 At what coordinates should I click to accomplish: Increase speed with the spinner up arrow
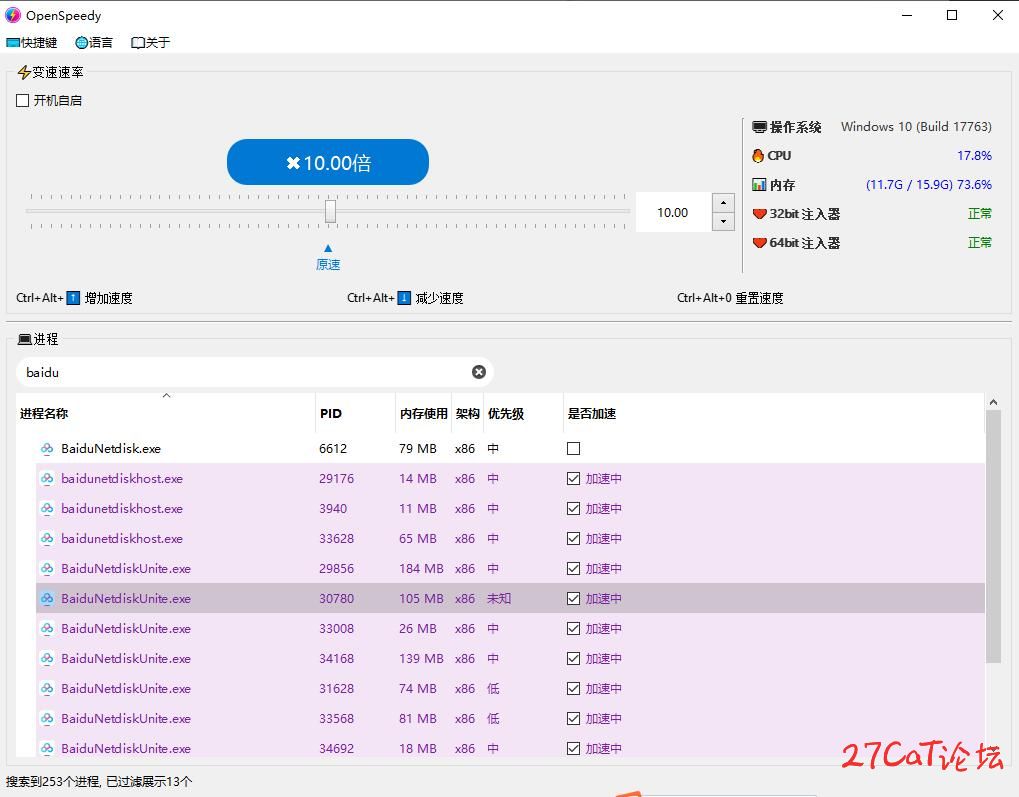(723, 203)
